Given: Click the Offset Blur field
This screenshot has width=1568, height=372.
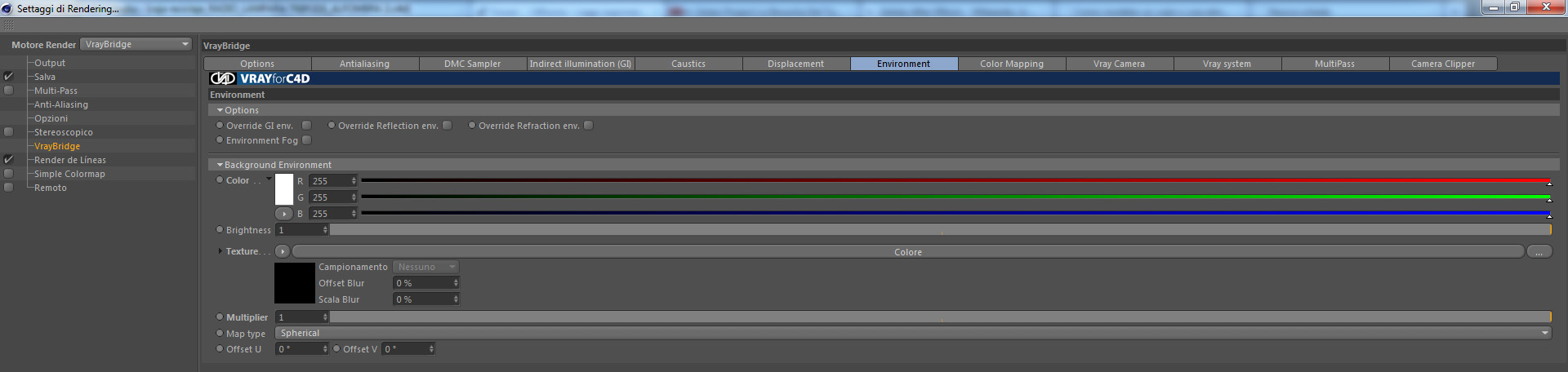Looking at the screenshot, I should (426, 283).
